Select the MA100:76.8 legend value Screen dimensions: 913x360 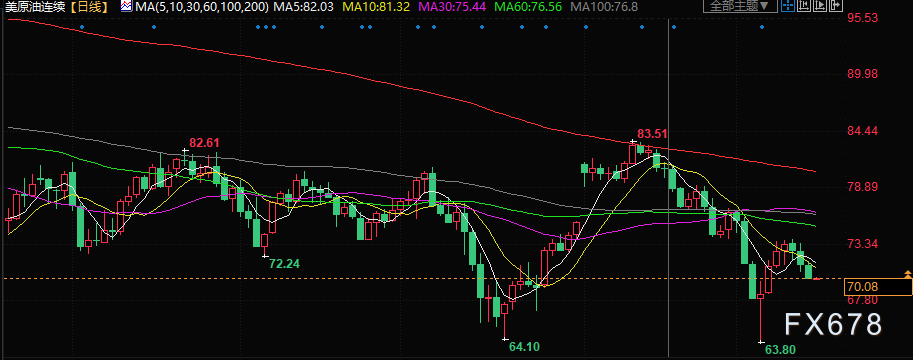click(603, 7)
